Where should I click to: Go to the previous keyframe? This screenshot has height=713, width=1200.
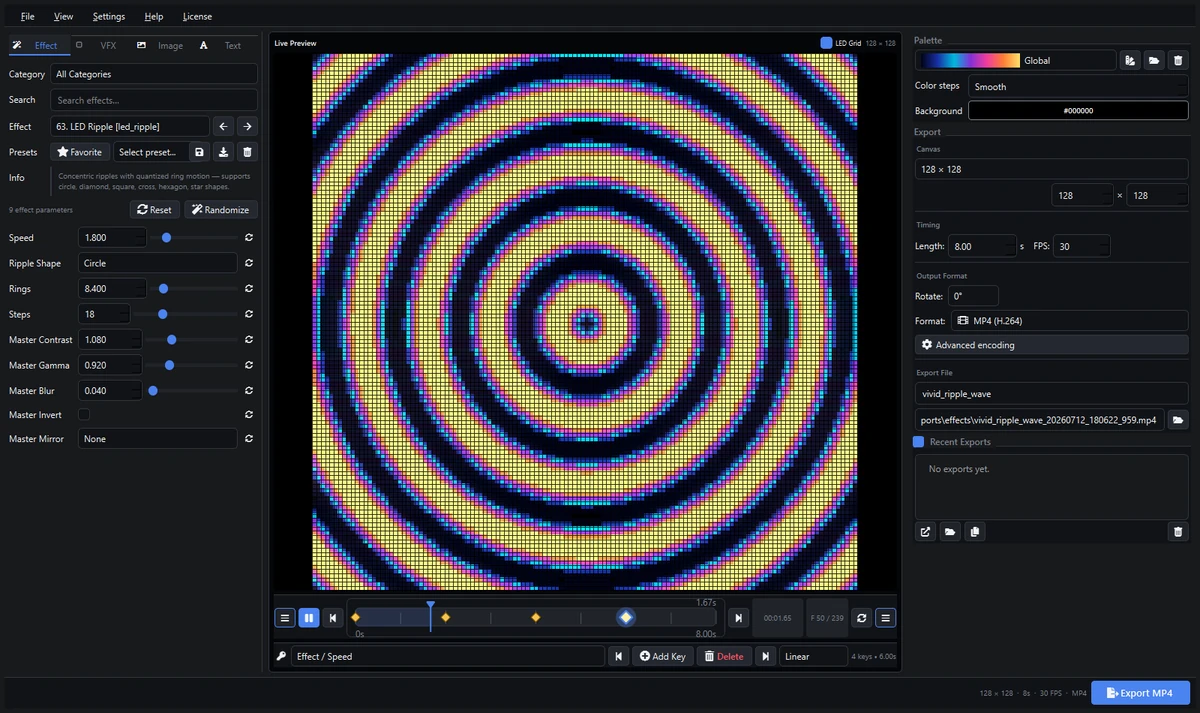(619, 656)
